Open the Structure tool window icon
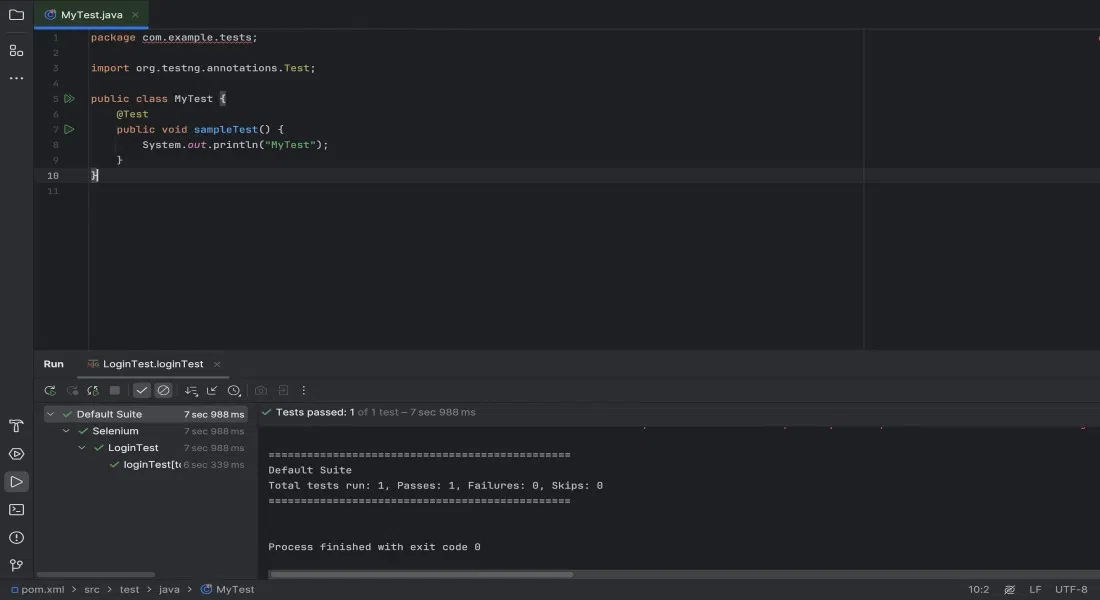 [x=16, y=50]
